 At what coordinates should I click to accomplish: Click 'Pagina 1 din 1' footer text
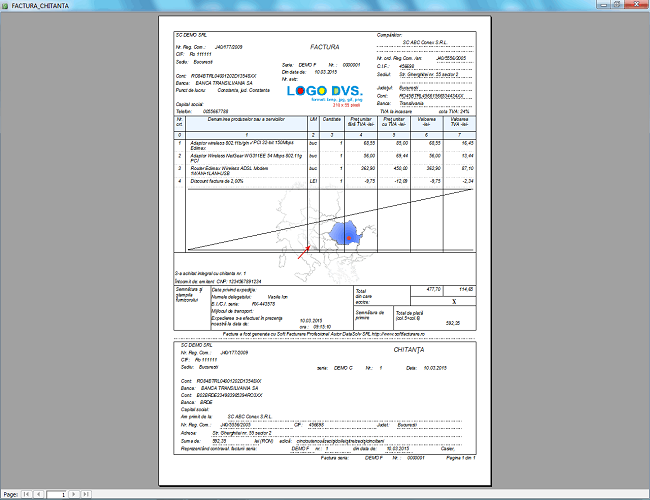461,458
